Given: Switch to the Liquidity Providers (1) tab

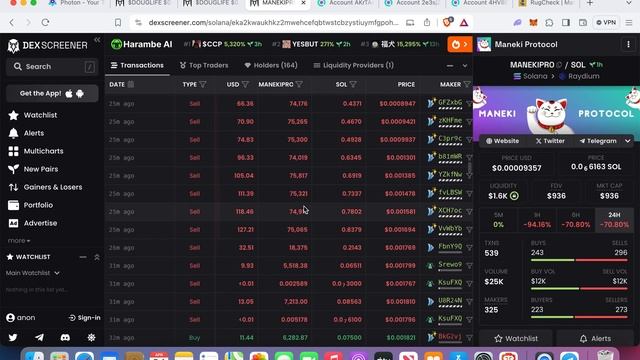Looking at the screenshot, I should click(x=353, y=65).
